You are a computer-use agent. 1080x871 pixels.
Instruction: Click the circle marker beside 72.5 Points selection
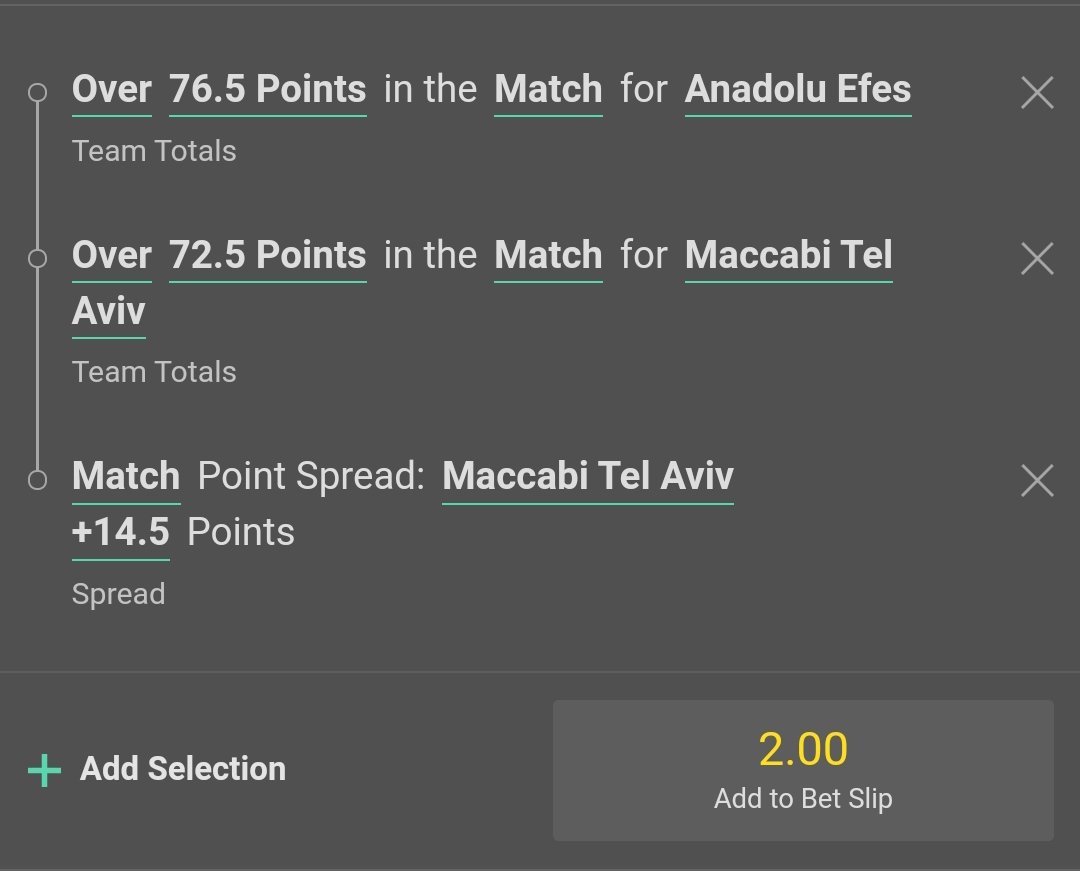coord(37,259)
